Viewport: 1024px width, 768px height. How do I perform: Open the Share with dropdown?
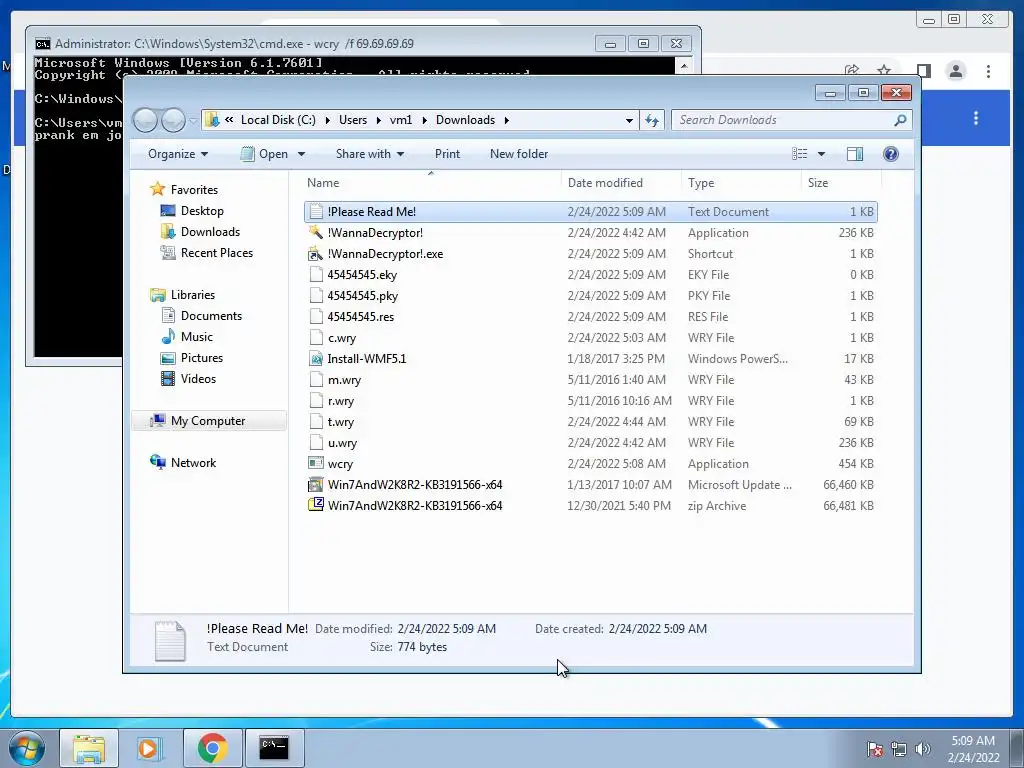pos(370,153)
